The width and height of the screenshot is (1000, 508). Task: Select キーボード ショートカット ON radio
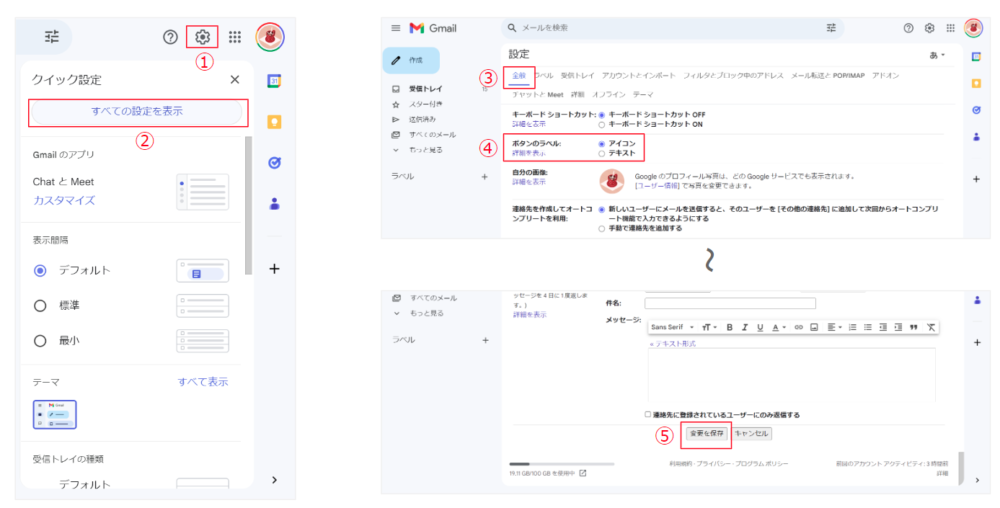tap(601, 125)
